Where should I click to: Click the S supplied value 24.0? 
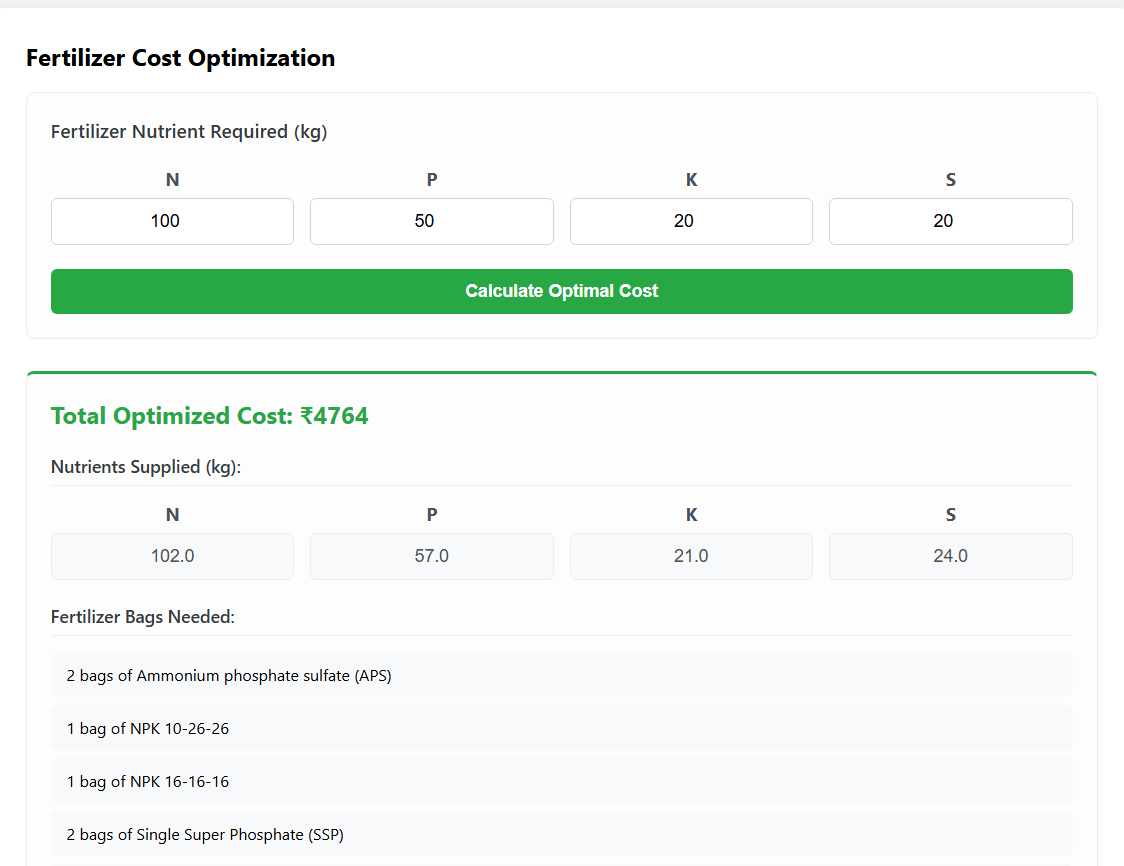(950, 556)
